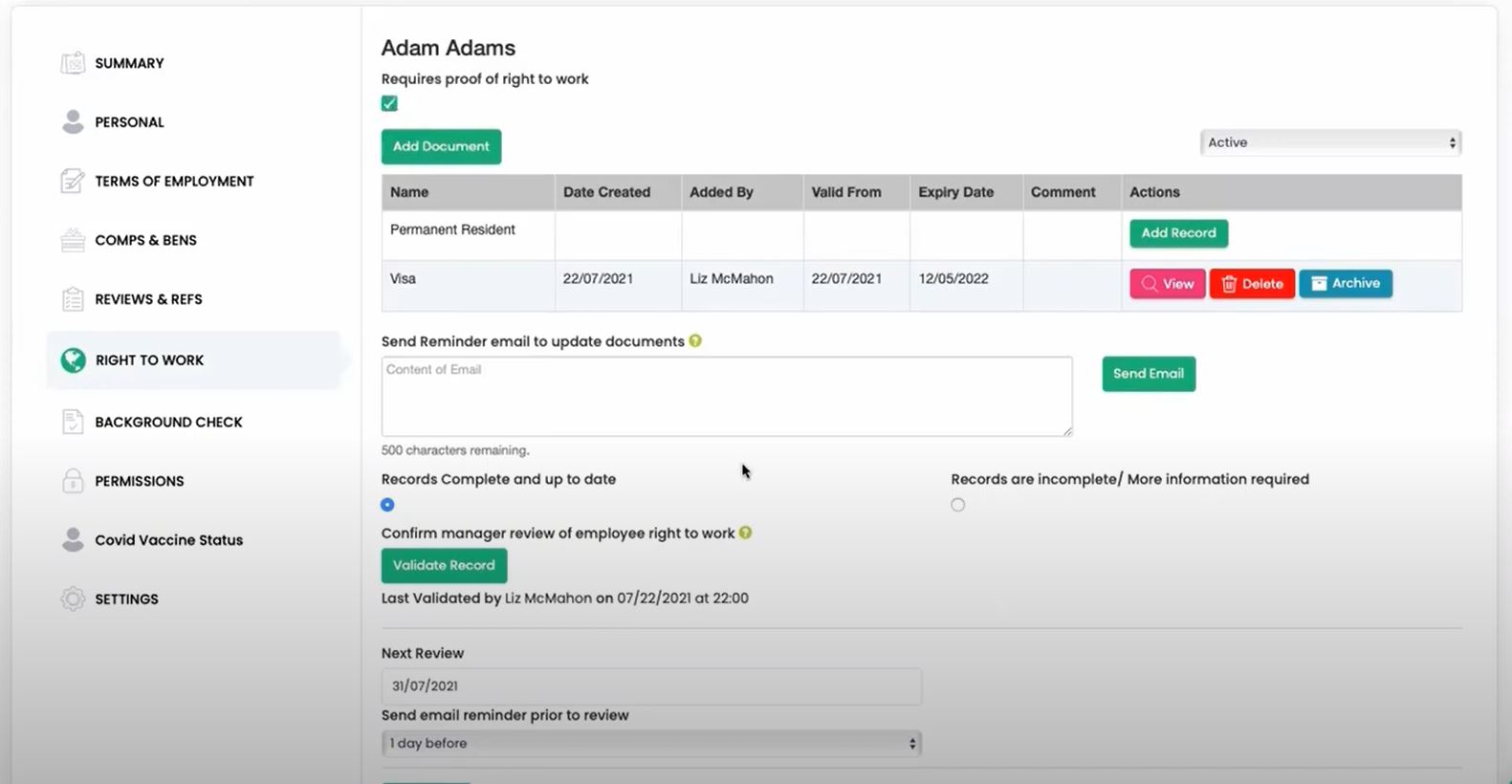The image size is (1512, 784).
Task: Open the Summary section
Action: tap(129, 63)
